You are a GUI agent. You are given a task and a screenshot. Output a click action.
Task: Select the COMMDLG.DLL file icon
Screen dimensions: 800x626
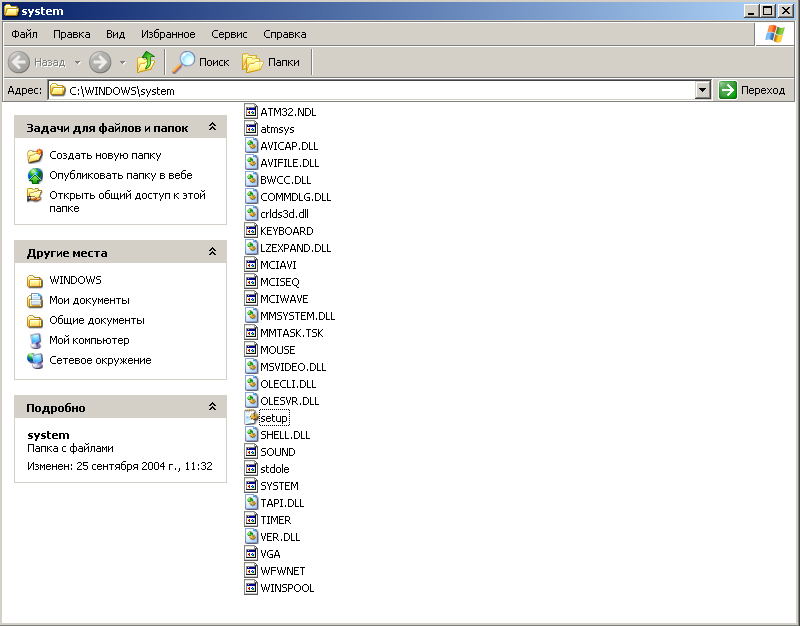[x=251, y=196]
